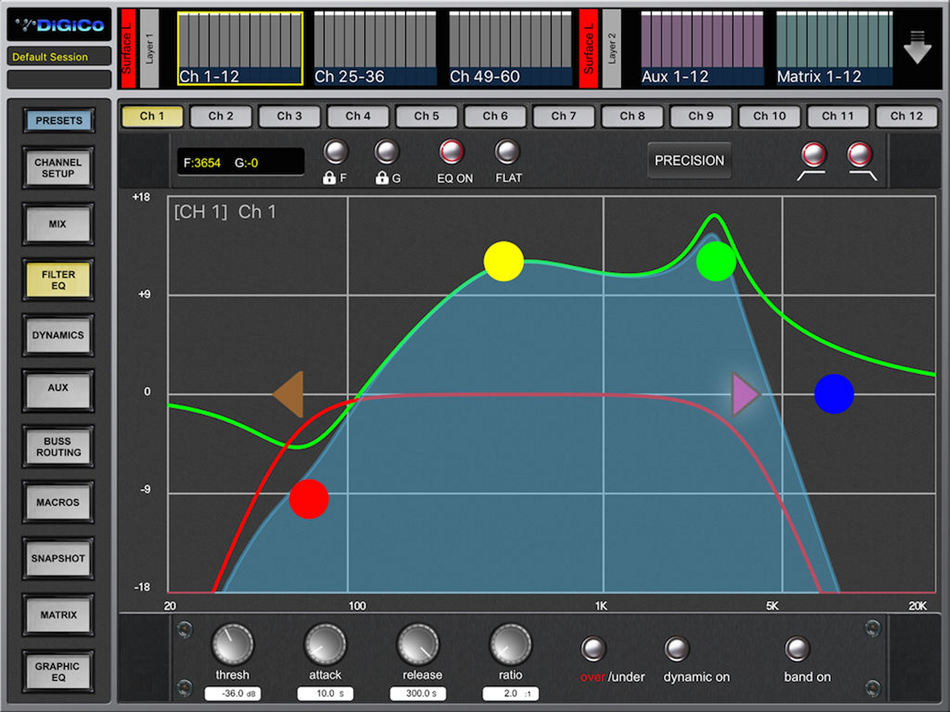Toggle the frequency lock F button
The height and width of the screenshot is (712, 950).
click(x=336, y=152)
